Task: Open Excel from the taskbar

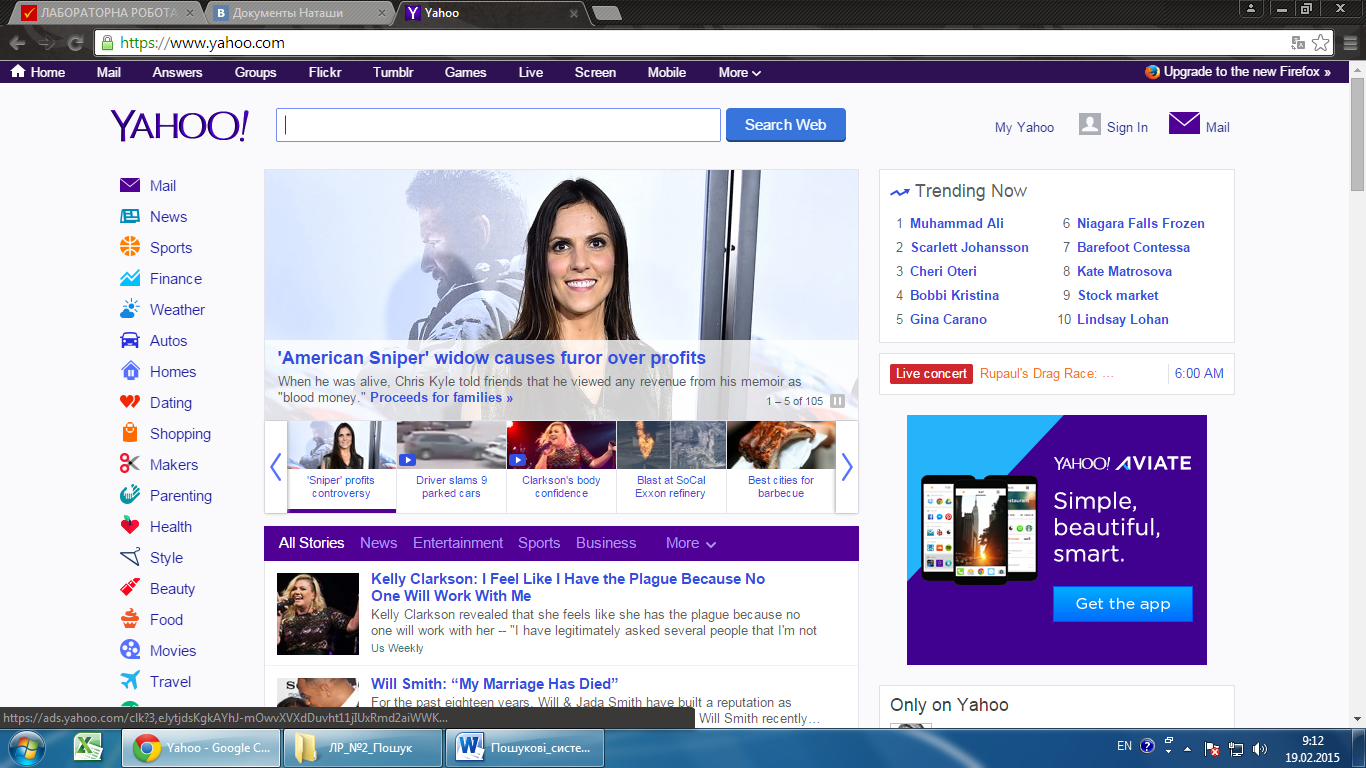Action: click(x=90, y=747)
